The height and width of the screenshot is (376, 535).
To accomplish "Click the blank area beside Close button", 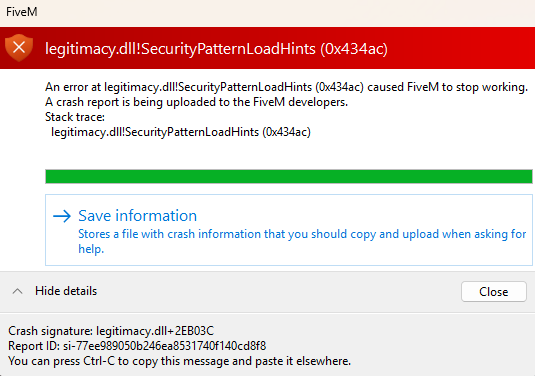I will (x=273, y=292).
